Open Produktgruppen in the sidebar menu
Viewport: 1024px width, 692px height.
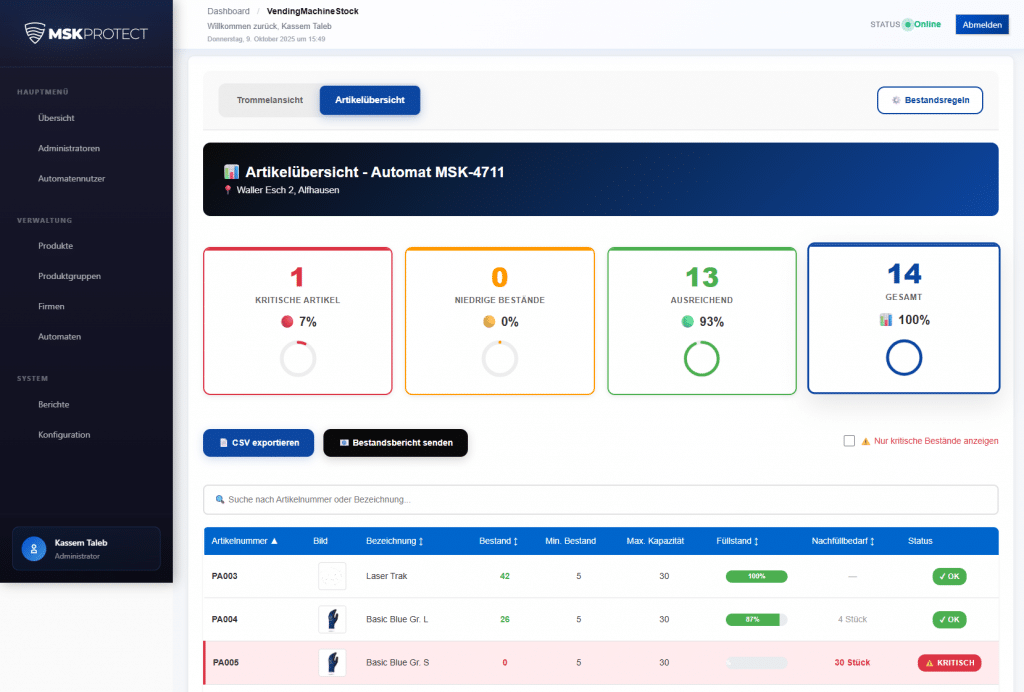tap(69, 276)
